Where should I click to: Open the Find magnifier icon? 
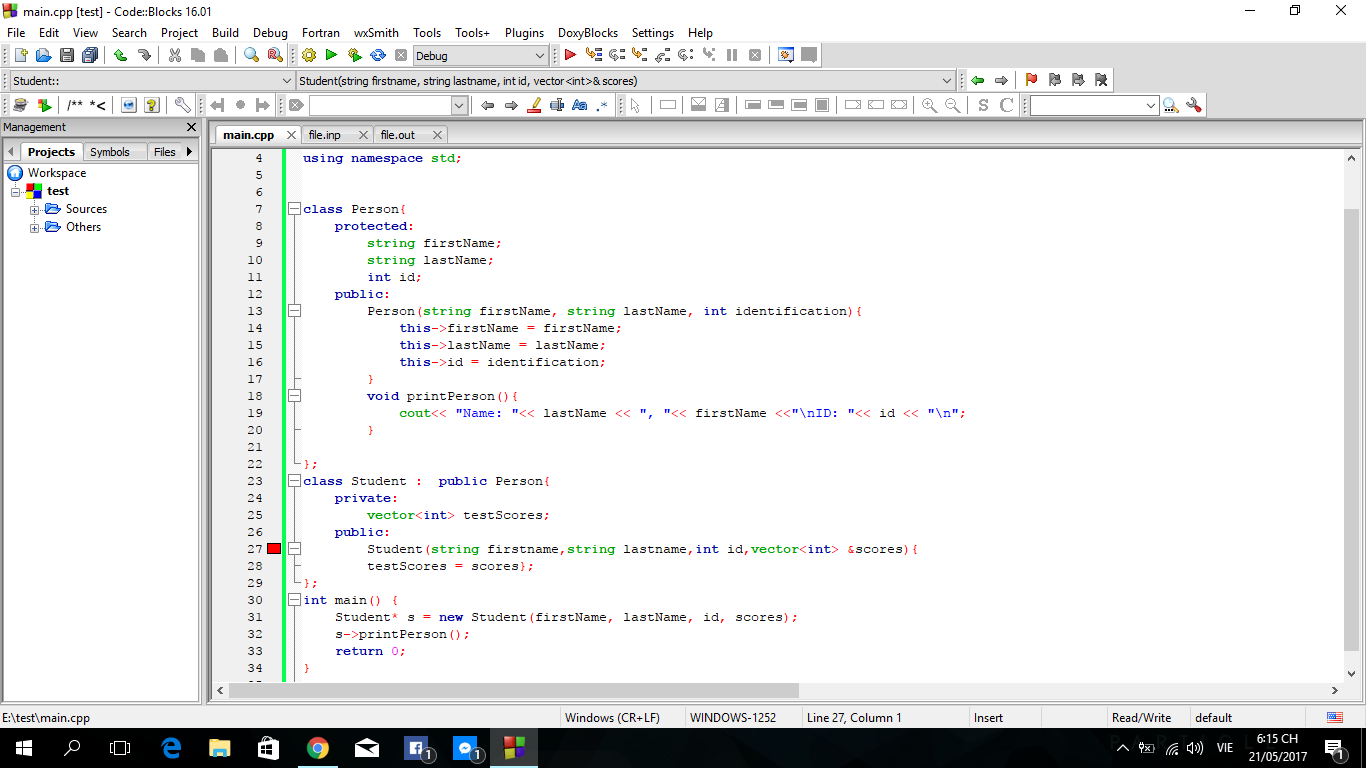[x=251, y=56]
